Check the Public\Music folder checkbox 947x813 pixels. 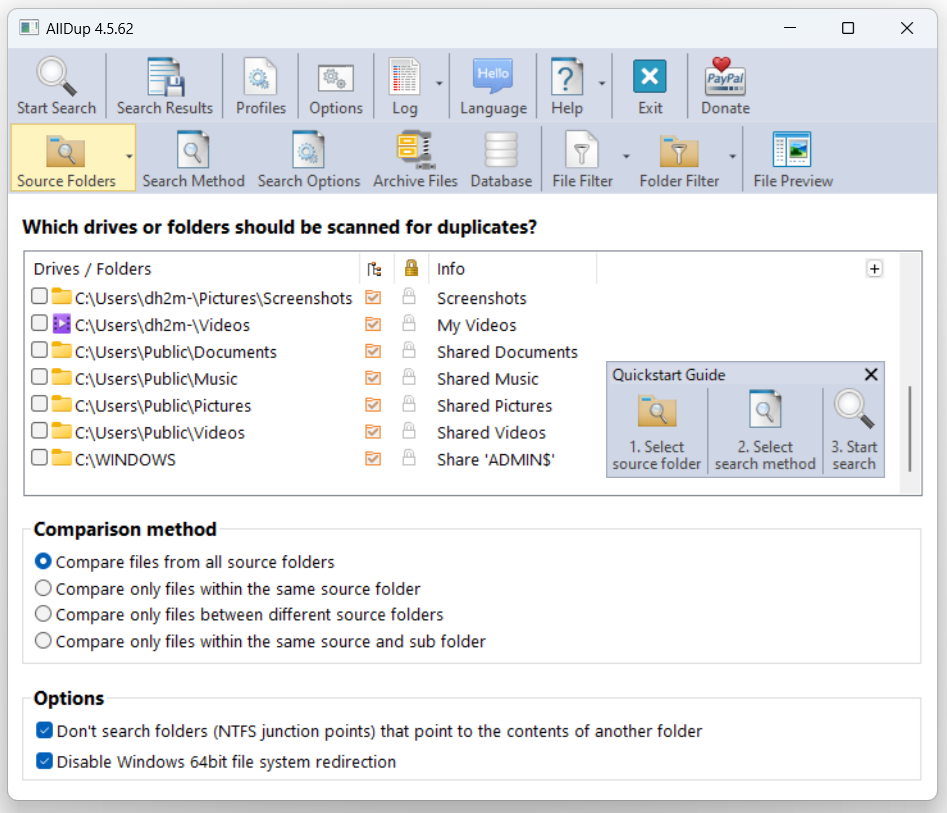pyautogui.click(x=39, y=377)
